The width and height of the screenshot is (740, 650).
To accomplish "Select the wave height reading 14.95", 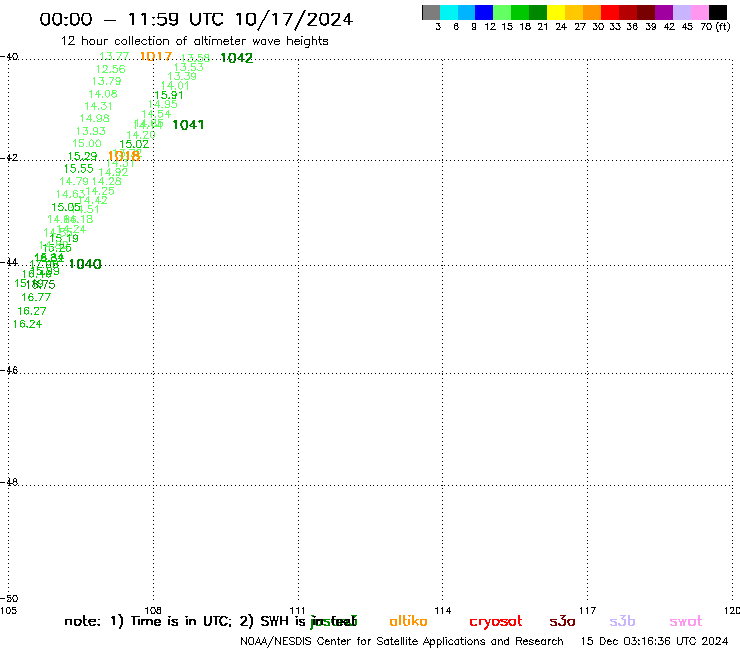I will tap(163, 104).
